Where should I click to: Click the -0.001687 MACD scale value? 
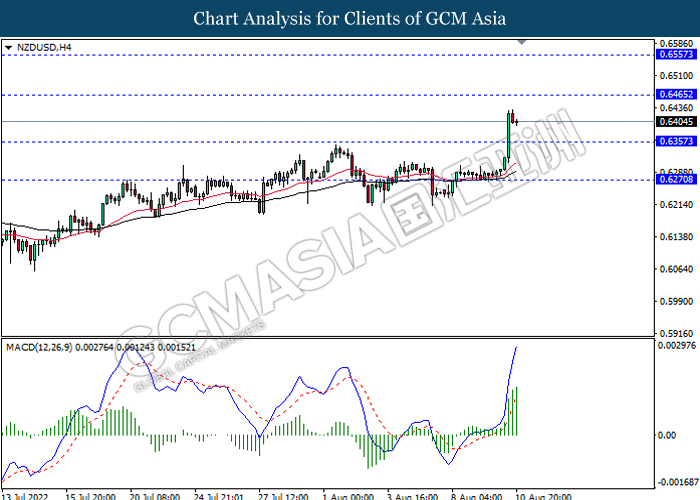[678, 483]
